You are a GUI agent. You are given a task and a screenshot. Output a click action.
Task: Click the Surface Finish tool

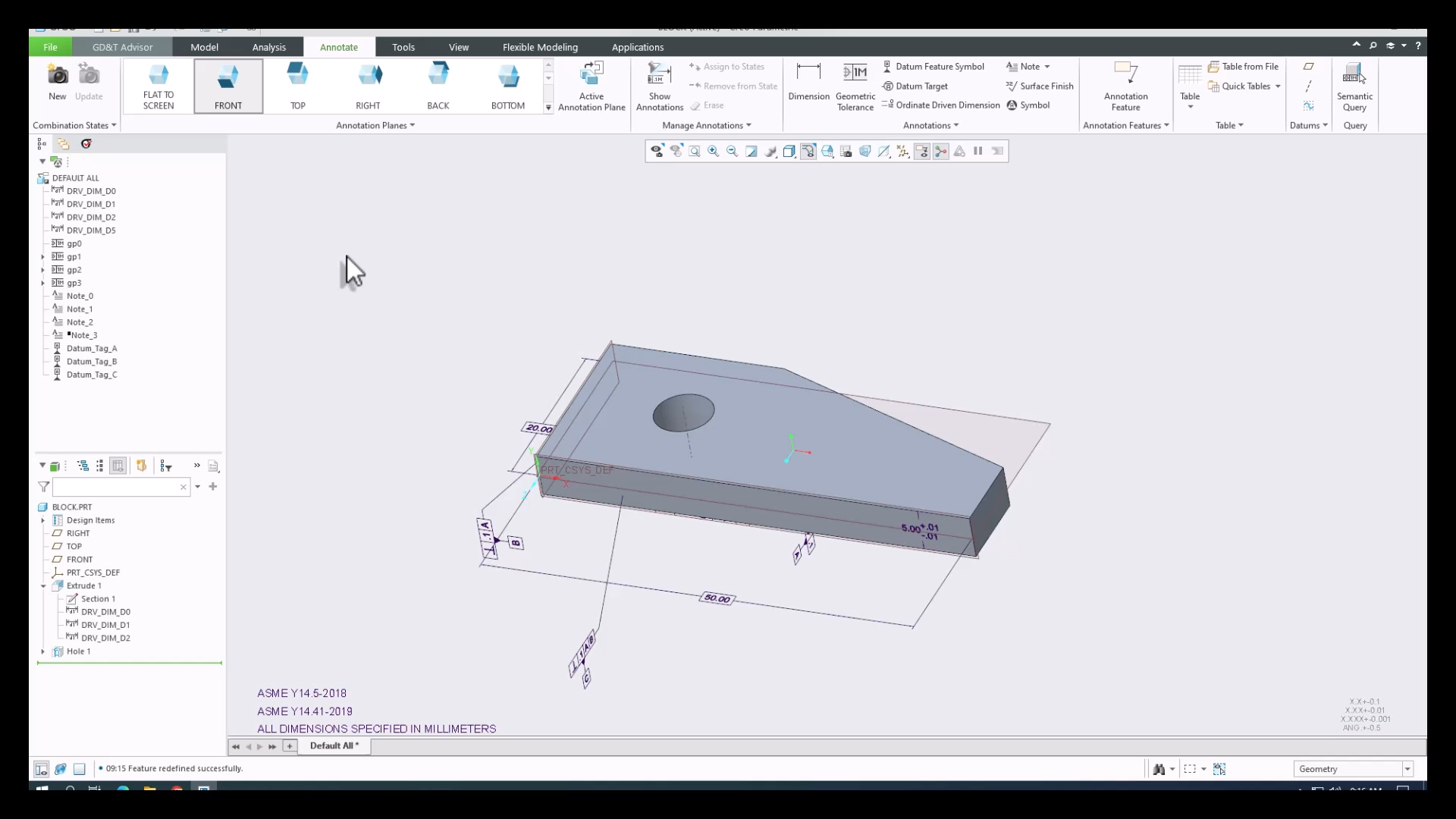(x=1040, y=86)
